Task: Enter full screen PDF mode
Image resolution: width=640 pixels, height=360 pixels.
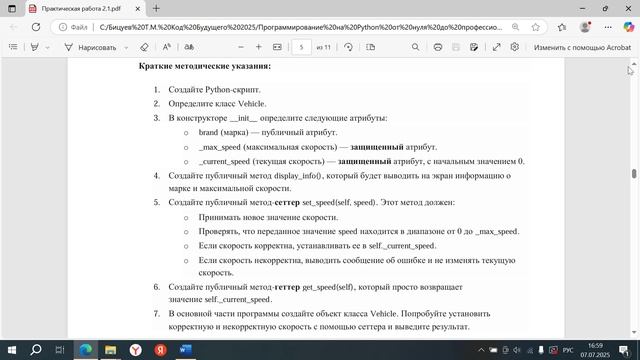Action: 496,47
